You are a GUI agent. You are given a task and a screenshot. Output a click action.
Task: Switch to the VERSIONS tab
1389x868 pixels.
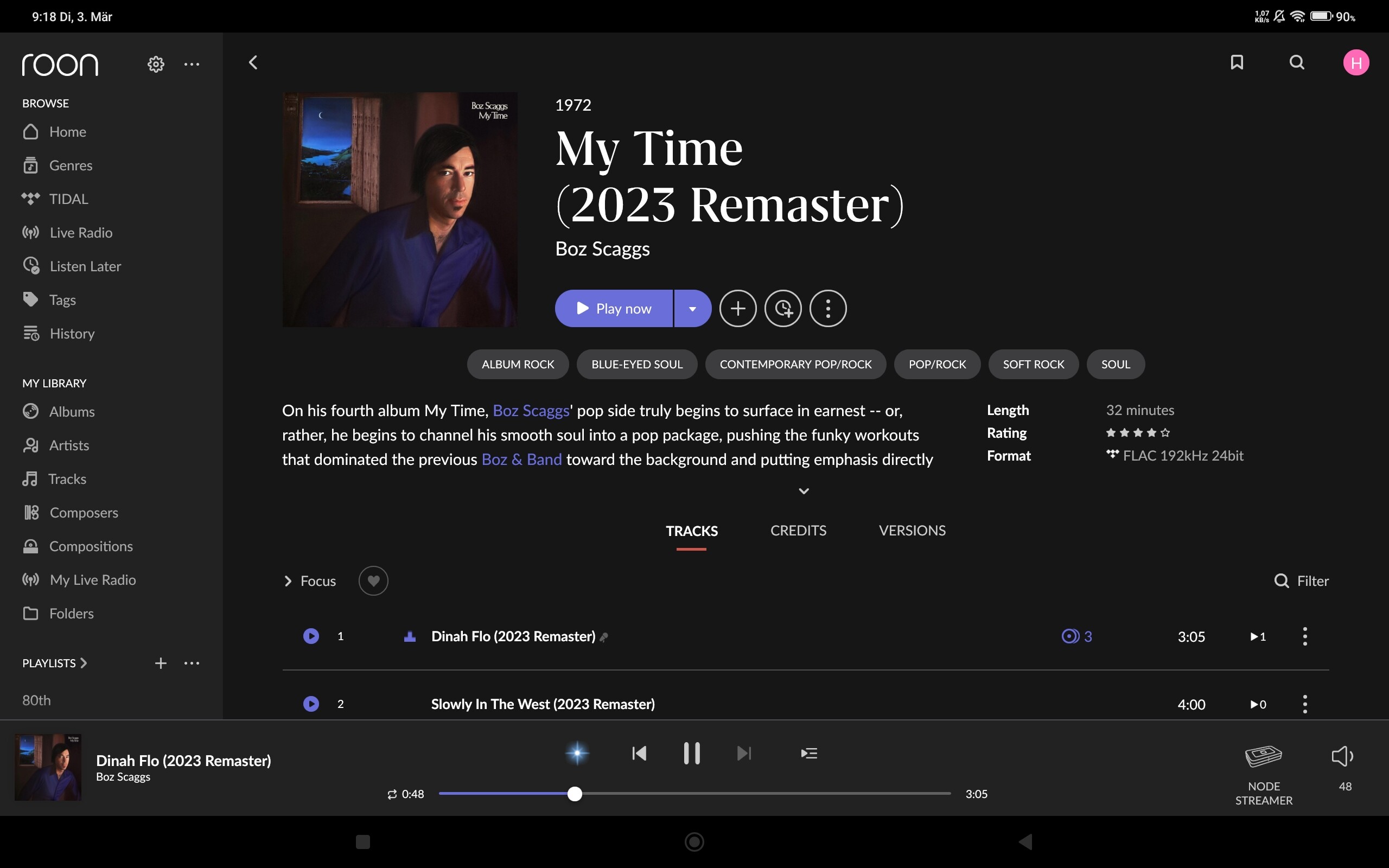coord(912,531)
